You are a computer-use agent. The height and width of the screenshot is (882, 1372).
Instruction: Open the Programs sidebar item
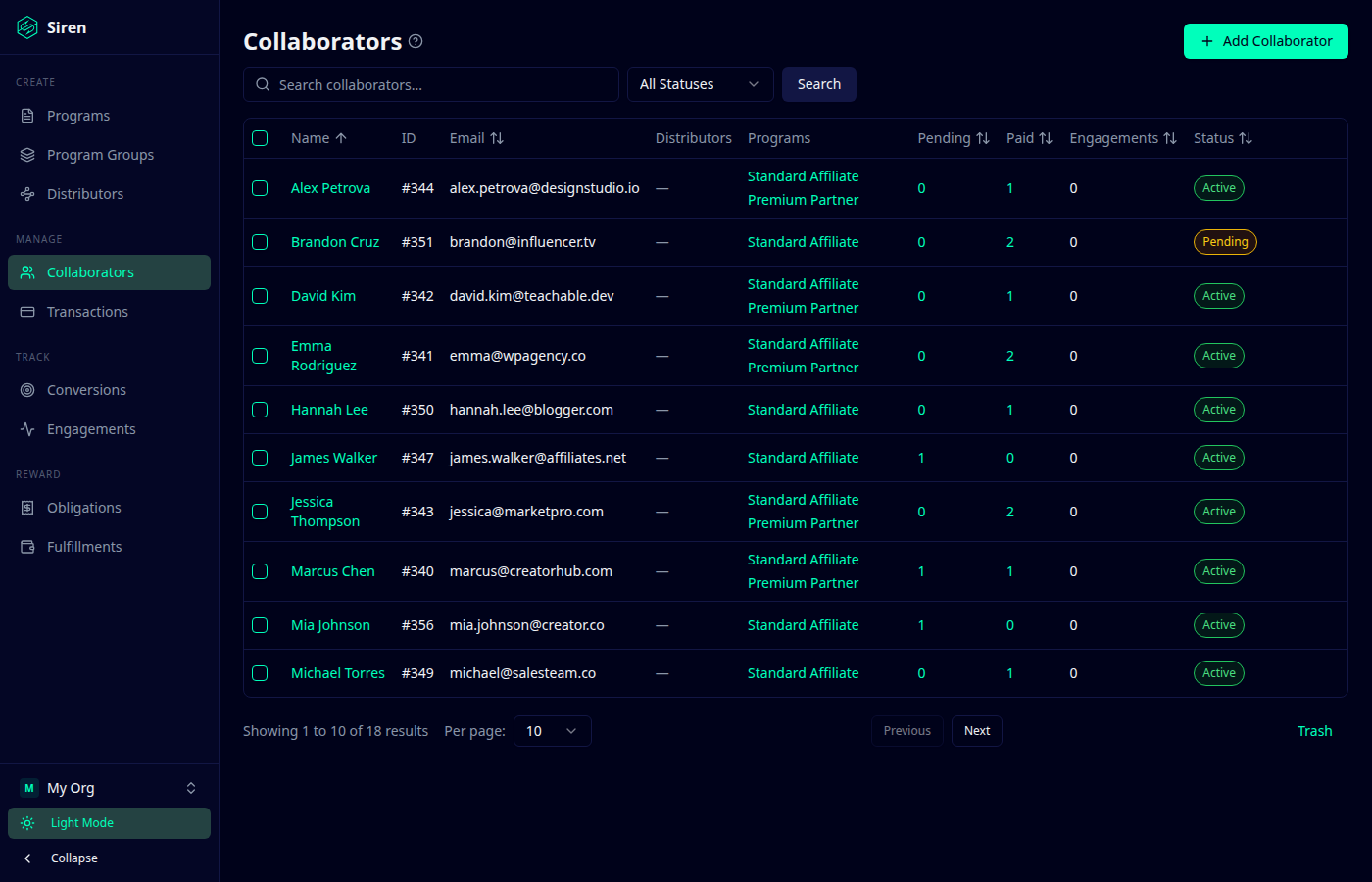[78, 116]
